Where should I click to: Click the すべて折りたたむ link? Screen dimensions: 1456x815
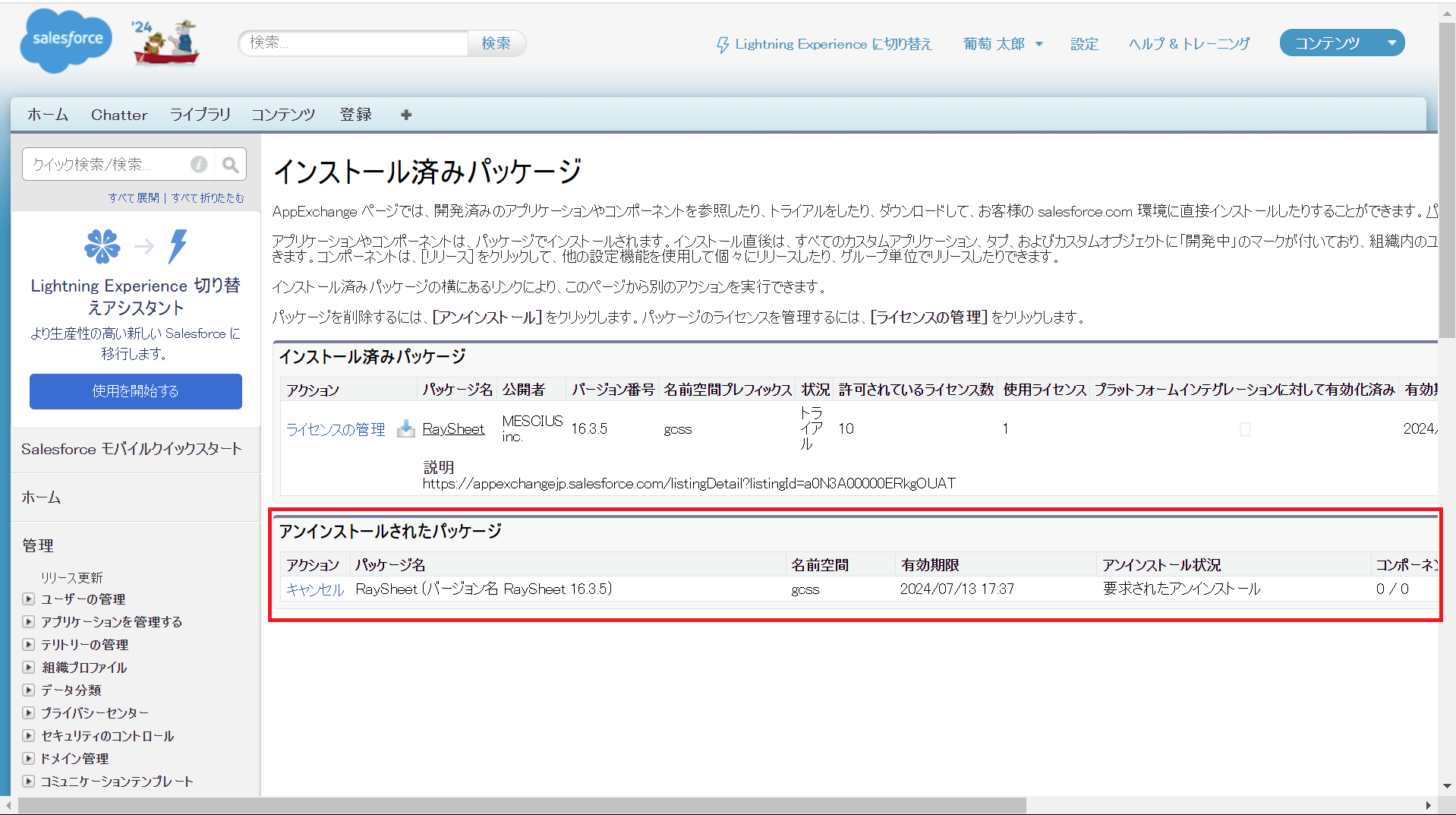[207, 197]
